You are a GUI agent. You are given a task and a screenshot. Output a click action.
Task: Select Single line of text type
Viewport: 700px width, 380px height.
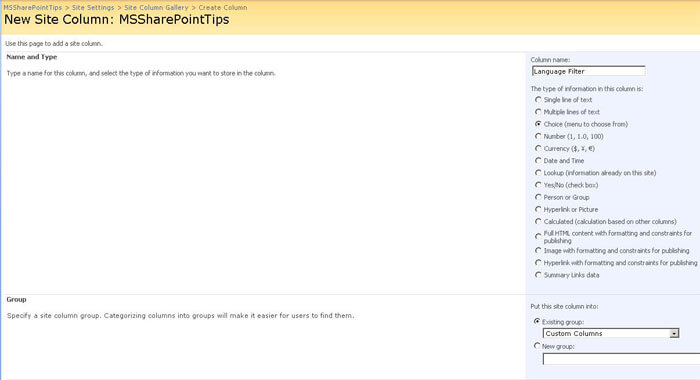pyautogui.click(x=538, y=100)
